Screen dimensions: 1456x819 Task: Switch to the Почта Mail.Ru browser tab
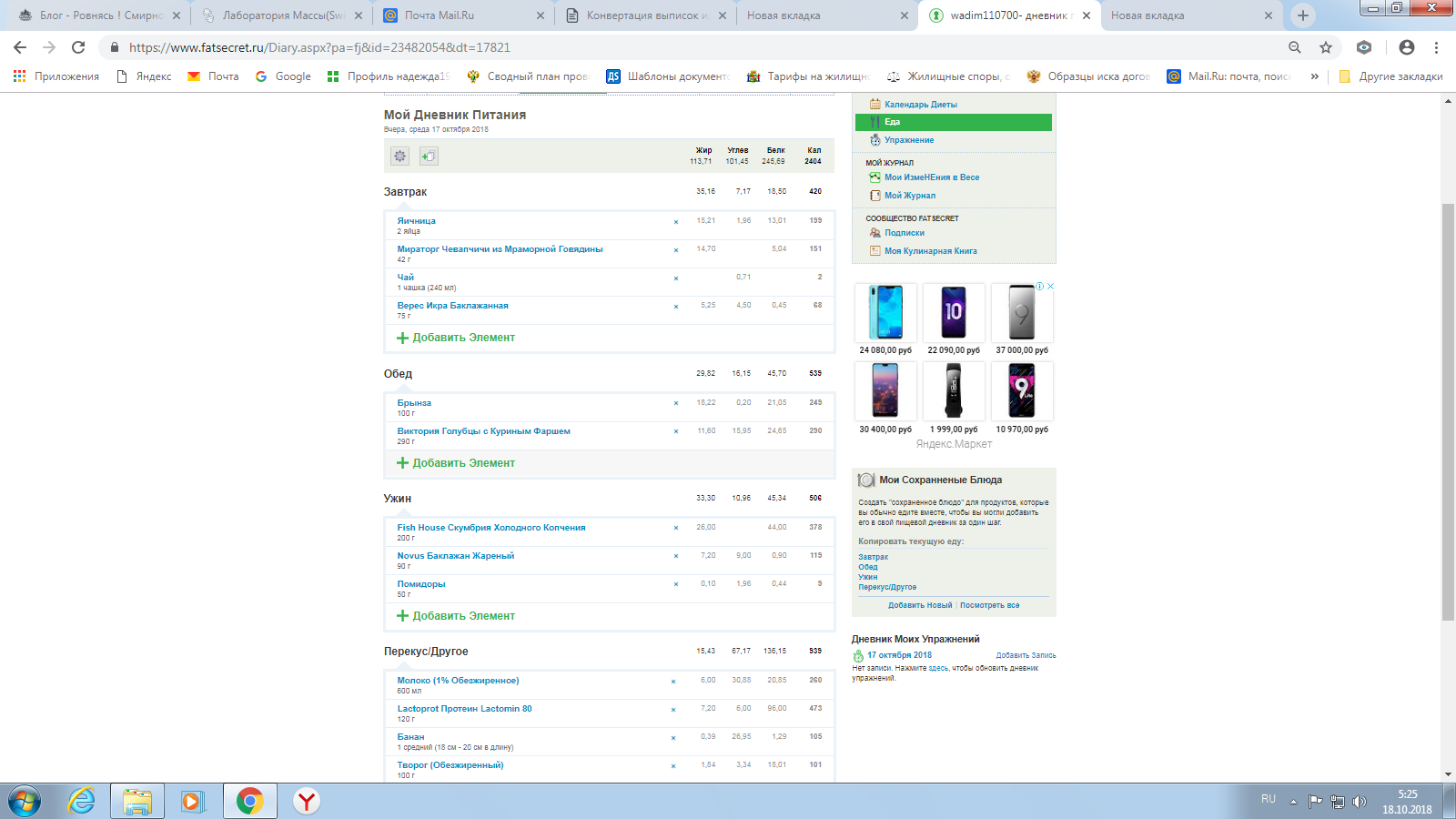pyautogui.click(x=440, y=15)
